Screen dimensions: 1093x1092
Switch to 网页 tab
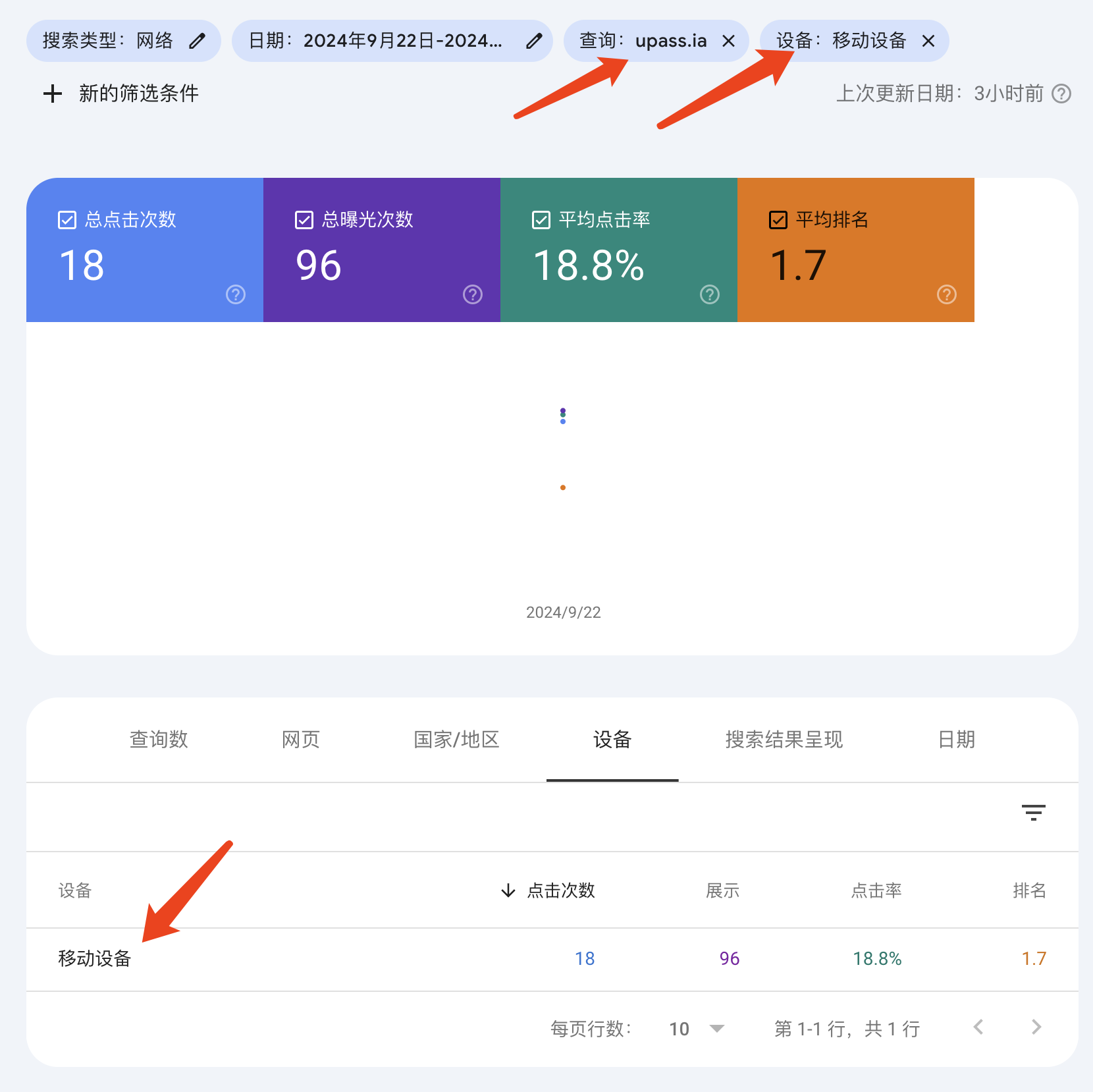pyautogui.click(x=301, y=740)
